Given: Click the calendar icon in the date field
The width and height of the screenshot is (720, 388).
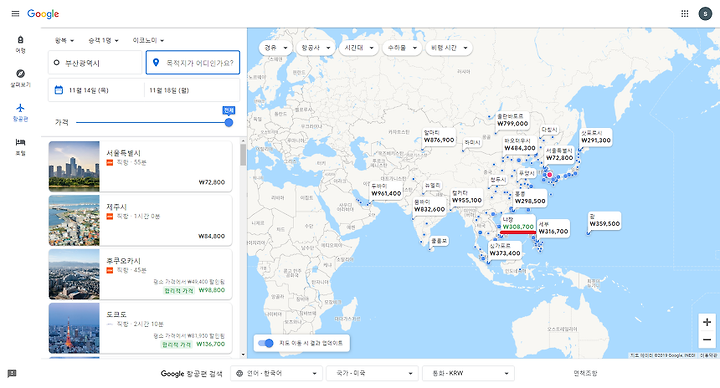Looking at the screenshot, I should tap(59, 90).
